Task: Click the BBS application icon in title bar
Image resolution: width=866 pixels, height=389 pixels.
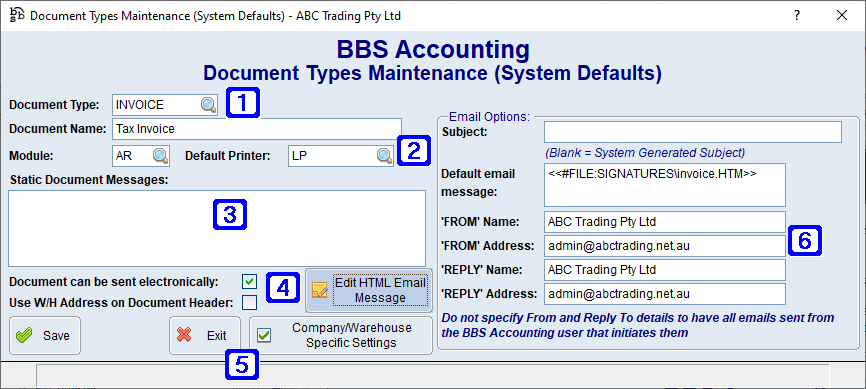Action: pos(17,15)
